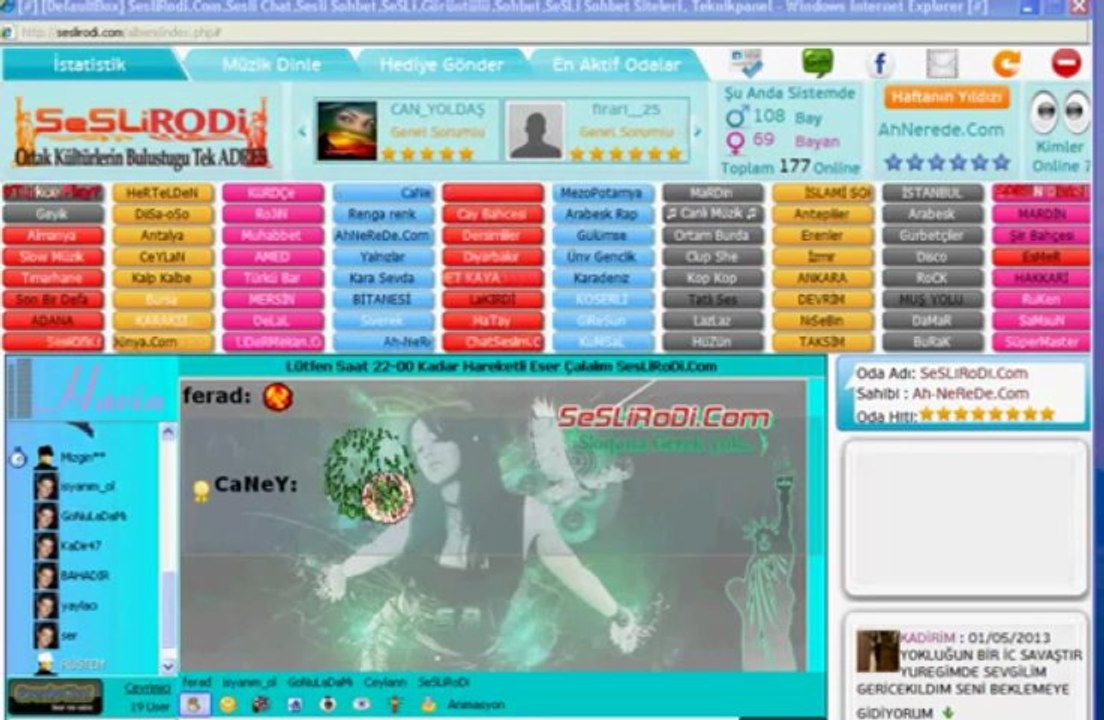Click the KADİRİM post avatar thumbnail
Viewport: 1104px width, 720px height.
click(x=877, y=651)
